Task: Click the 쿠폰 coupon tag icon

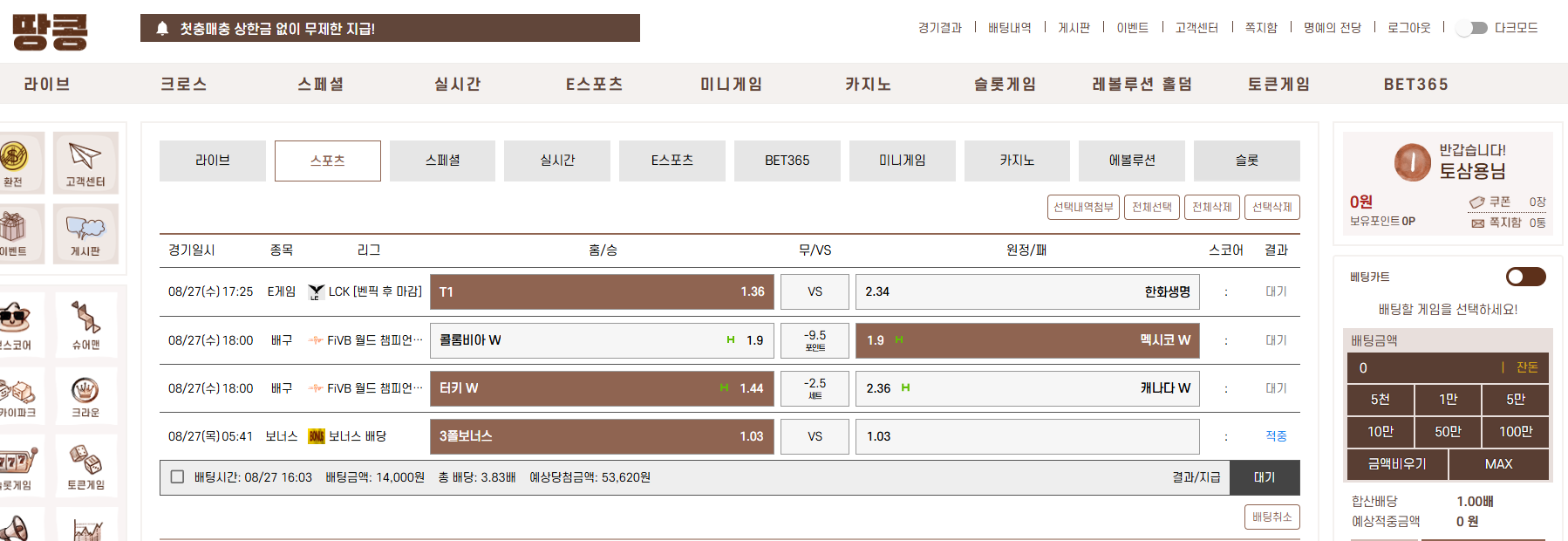Action: pos(1476,202)
